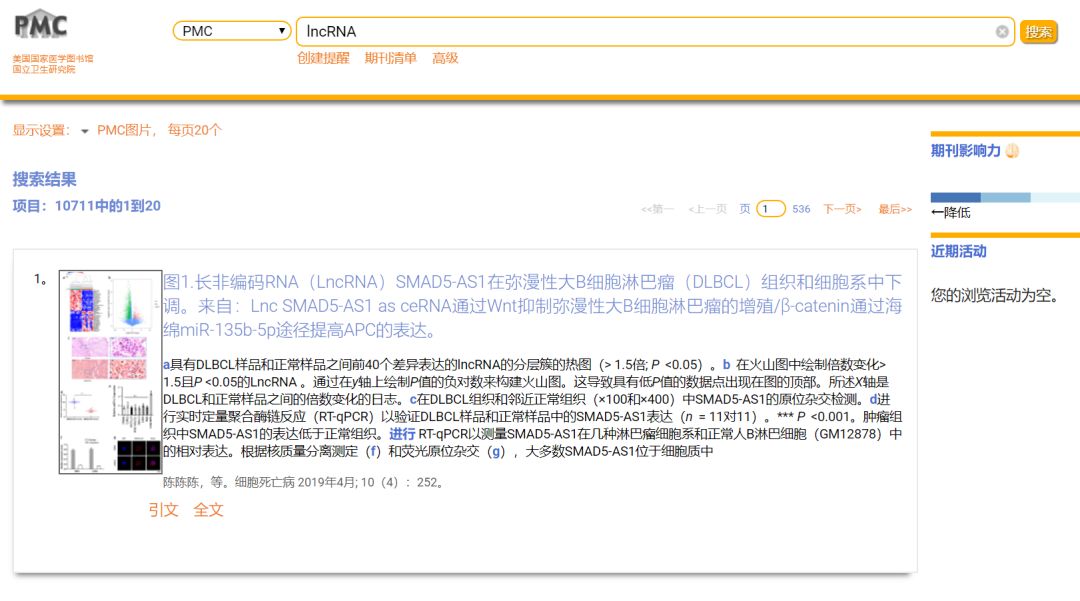Click the PMC logo
Image resolution: width=1080 pixels, height=601 pixels.
tap(41, 25)
